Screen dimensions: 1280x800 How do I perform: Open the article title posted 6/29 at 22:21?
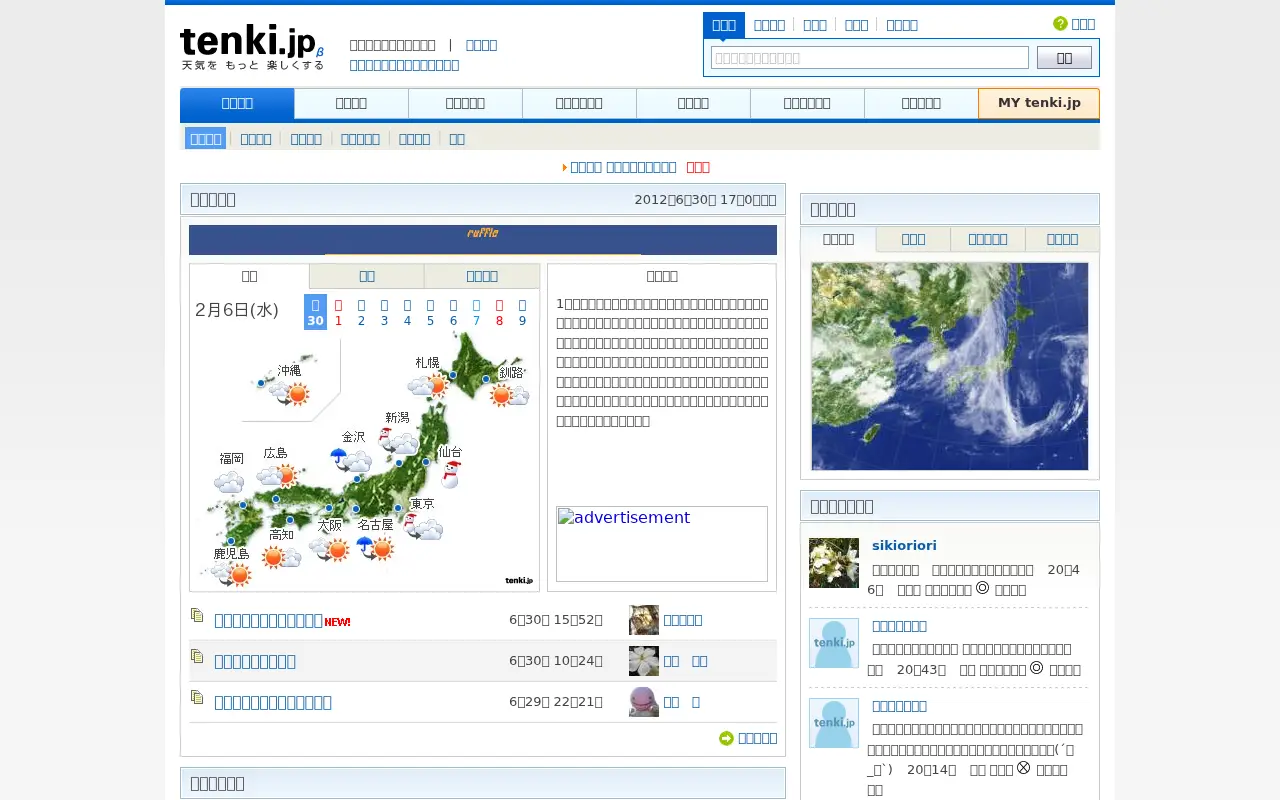tap(273, 702)
